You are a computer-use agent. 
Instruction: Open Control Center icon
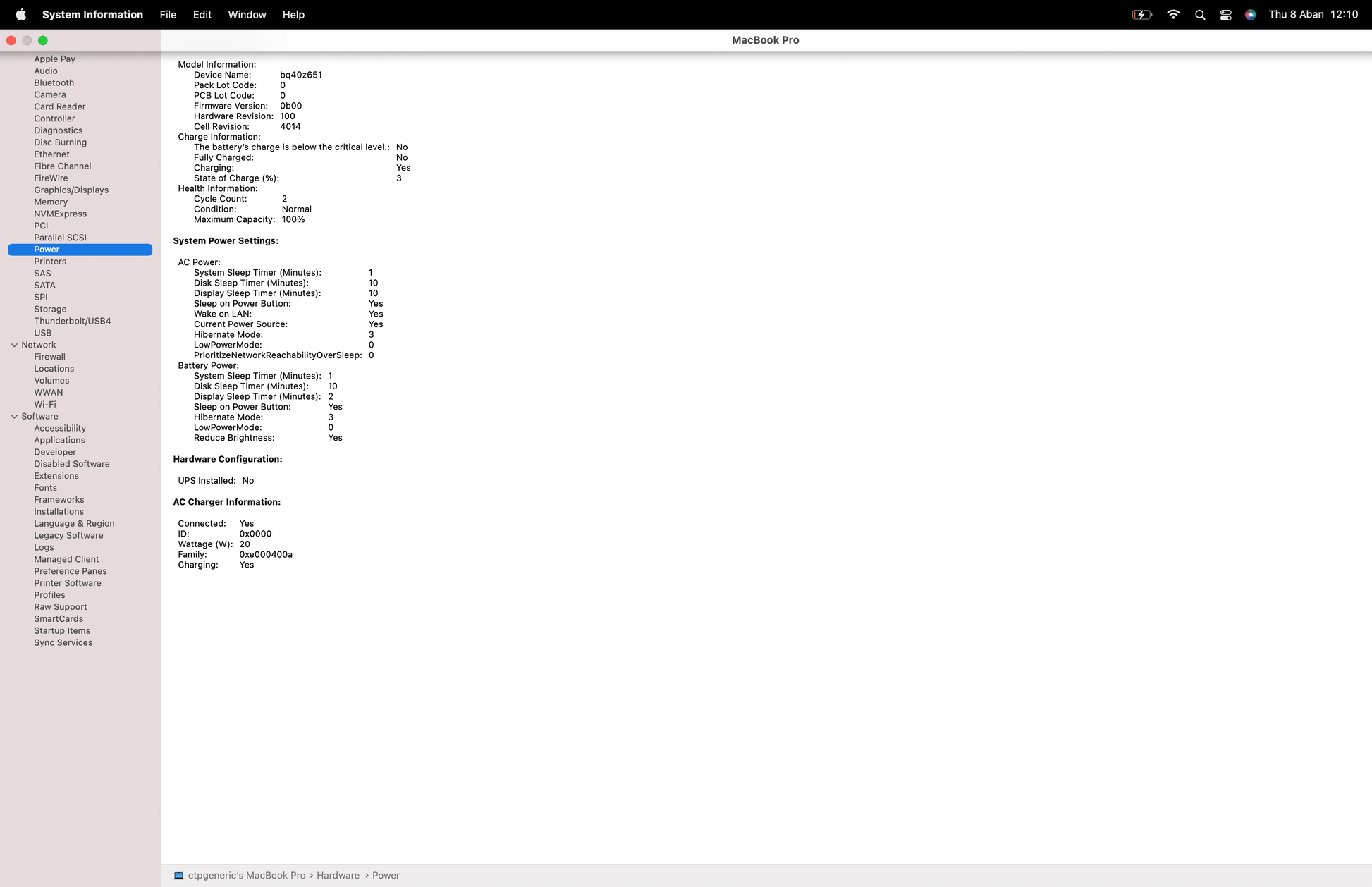pyautogui.click(x=1225, y=14)
